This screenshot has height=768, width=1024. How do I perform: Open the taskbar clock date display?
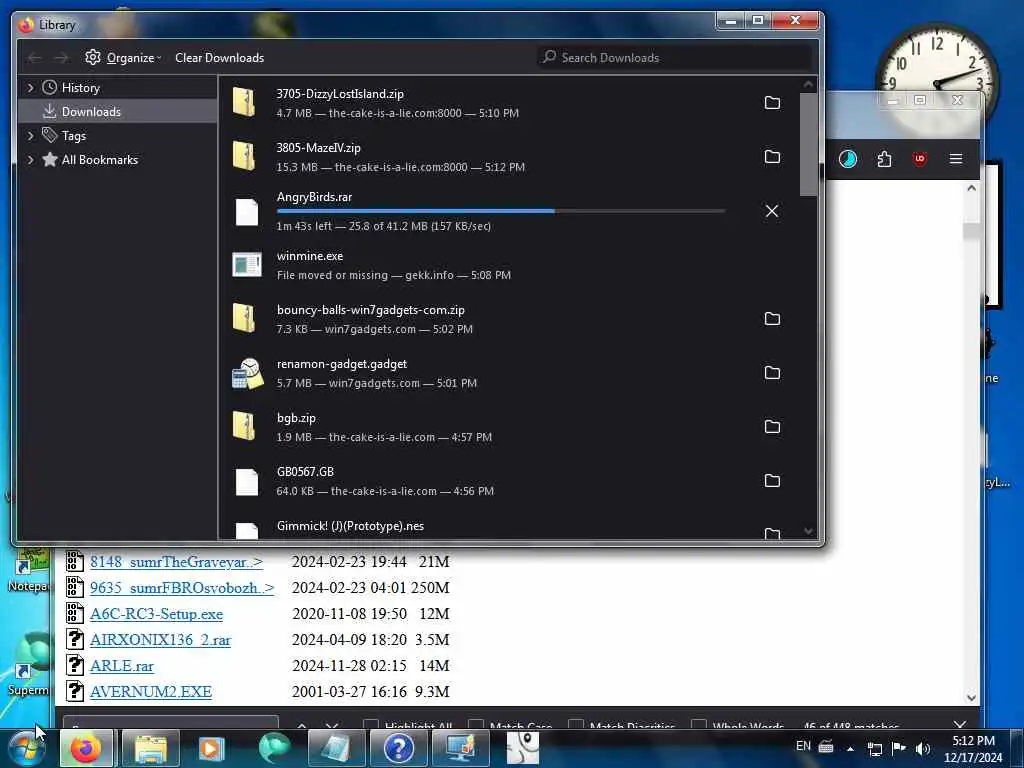tap(973, 749)
